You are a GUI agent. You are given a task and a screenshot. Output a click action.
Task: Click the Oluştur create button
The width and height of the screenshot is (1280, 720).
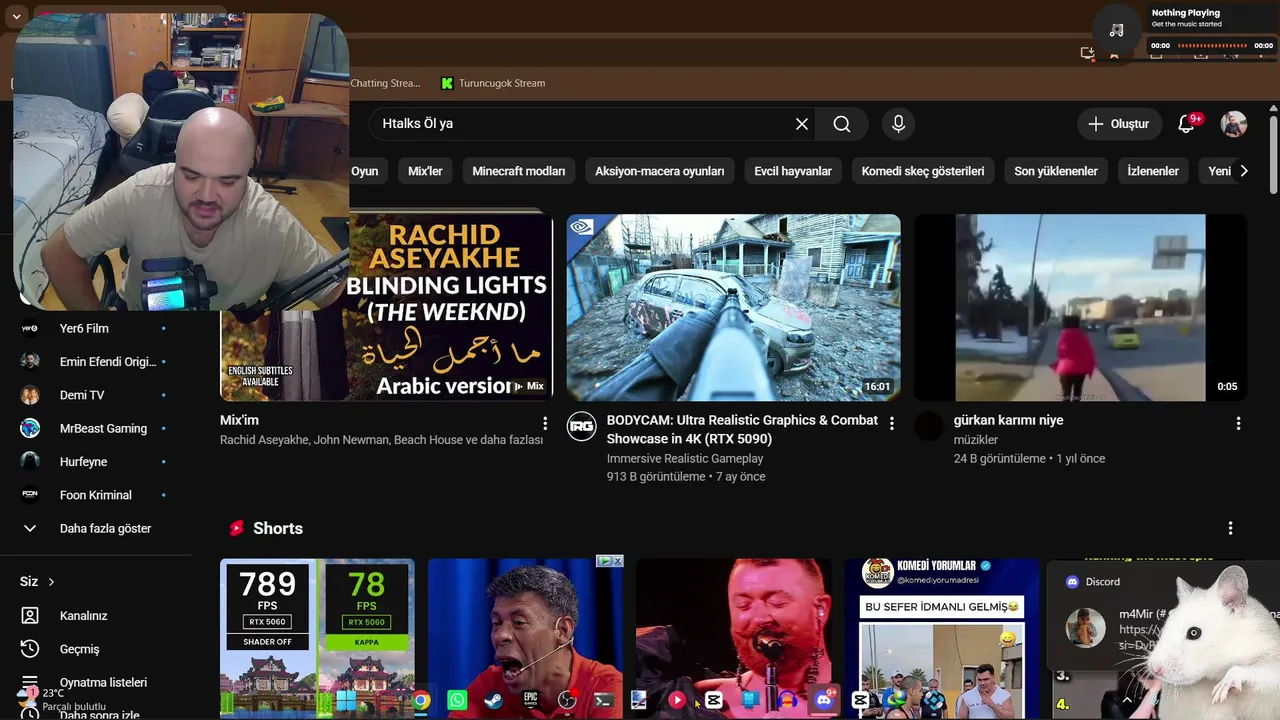point(1120,124)
